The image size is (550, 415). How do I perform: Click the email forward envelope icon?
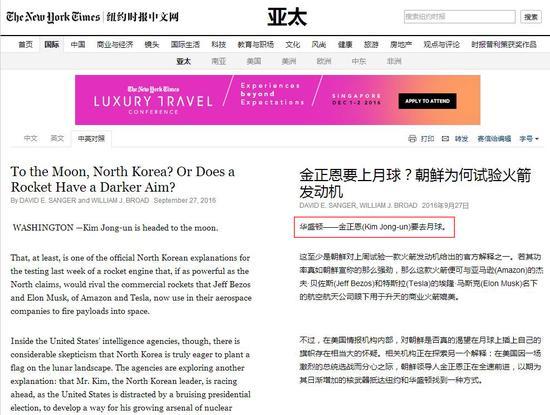point(445,139)
